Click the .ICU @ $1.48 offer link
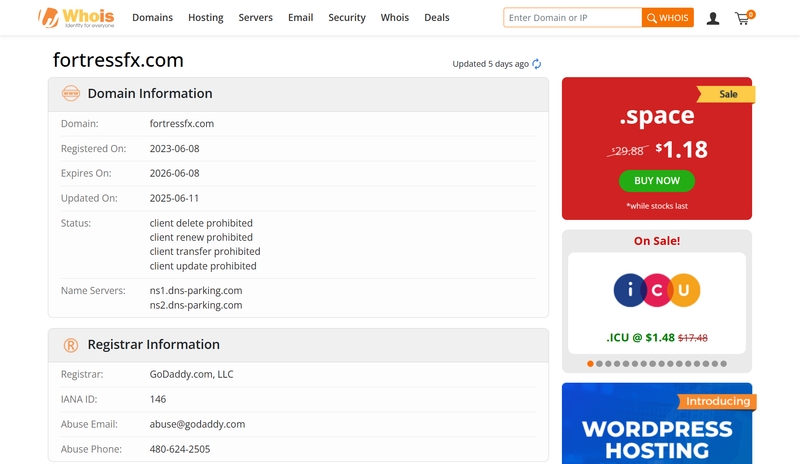The height and width of the screenshot is (464, 800). 657,337
